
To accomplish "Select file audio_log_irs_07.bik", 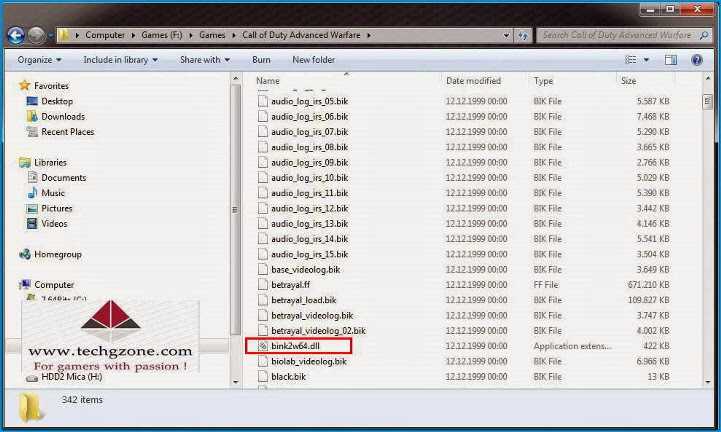I will [x=309, y=132].
